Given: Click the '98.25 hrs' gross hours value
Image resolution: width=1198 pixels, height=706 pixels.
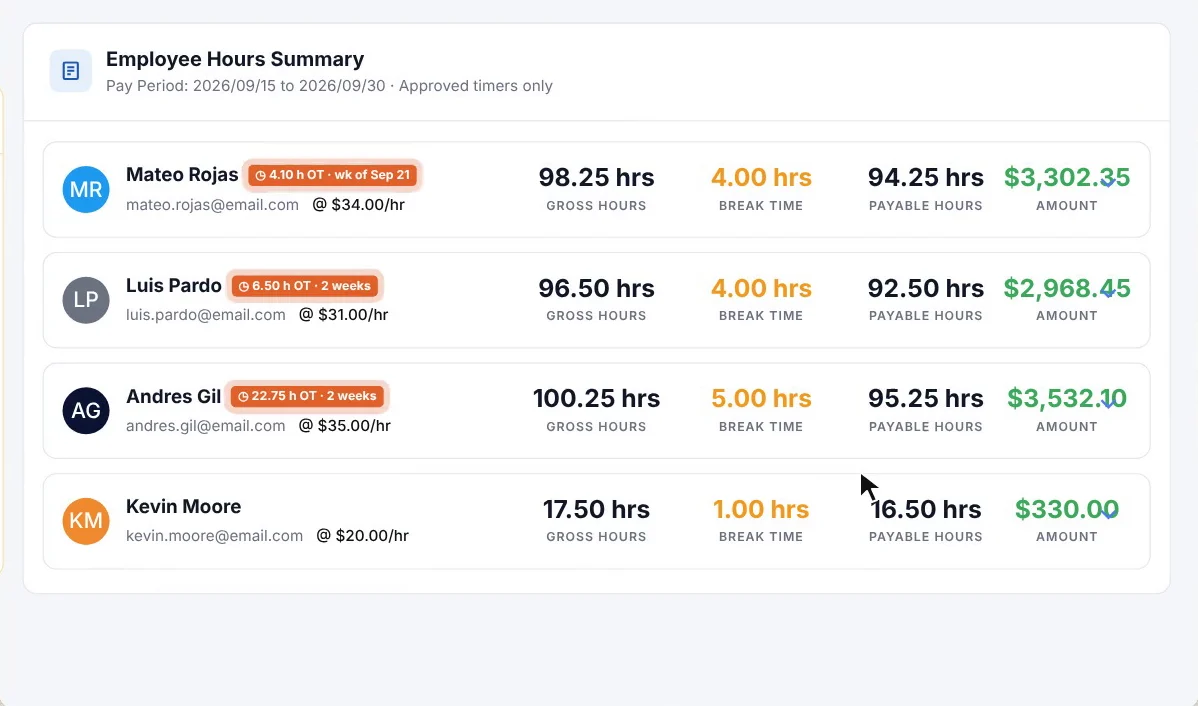Looking at the screenshot, I should pos(597,177).
